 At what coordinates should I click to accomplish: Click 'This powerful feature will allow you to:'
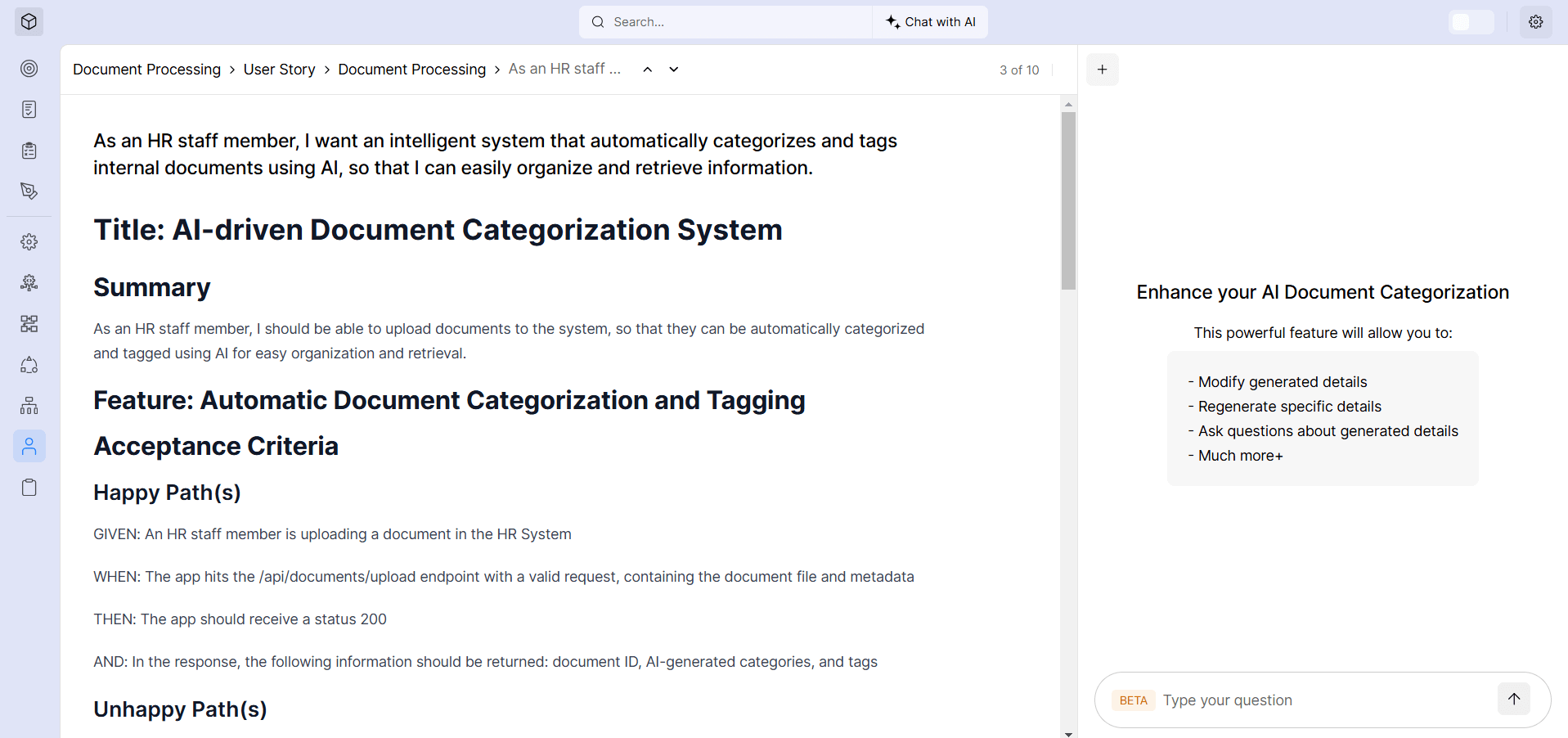click(x=1323, y=333)
